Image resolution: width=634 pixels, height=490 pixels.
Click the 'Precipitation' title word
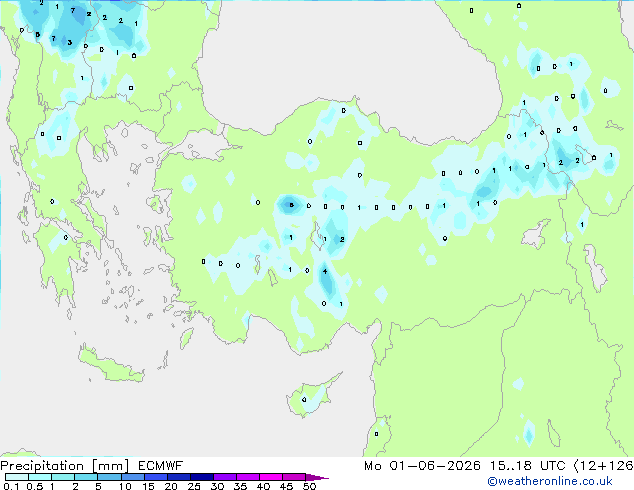point(42,466)
